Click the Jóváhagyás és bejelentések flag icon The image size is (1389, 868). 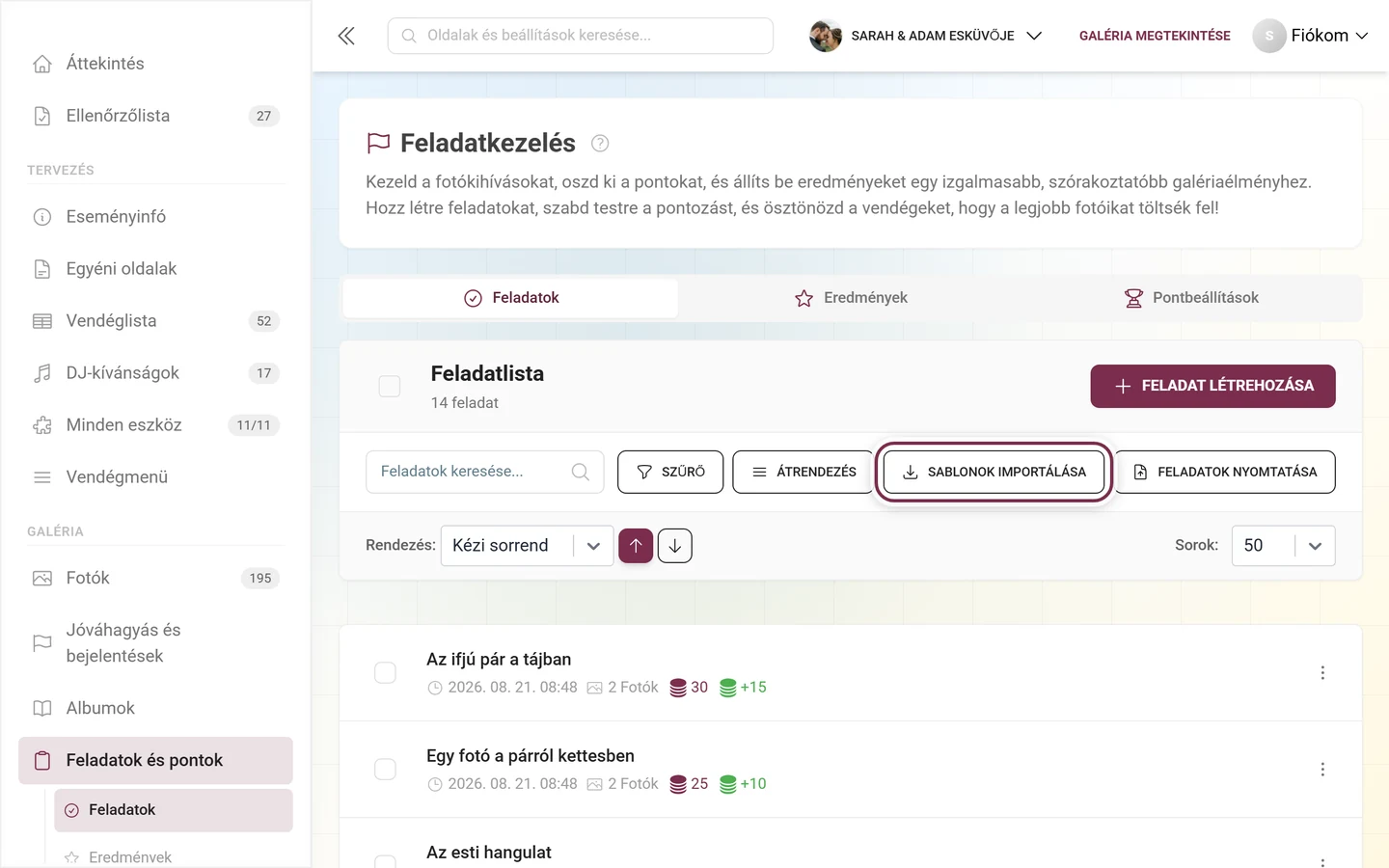click(x=42, y=643)
